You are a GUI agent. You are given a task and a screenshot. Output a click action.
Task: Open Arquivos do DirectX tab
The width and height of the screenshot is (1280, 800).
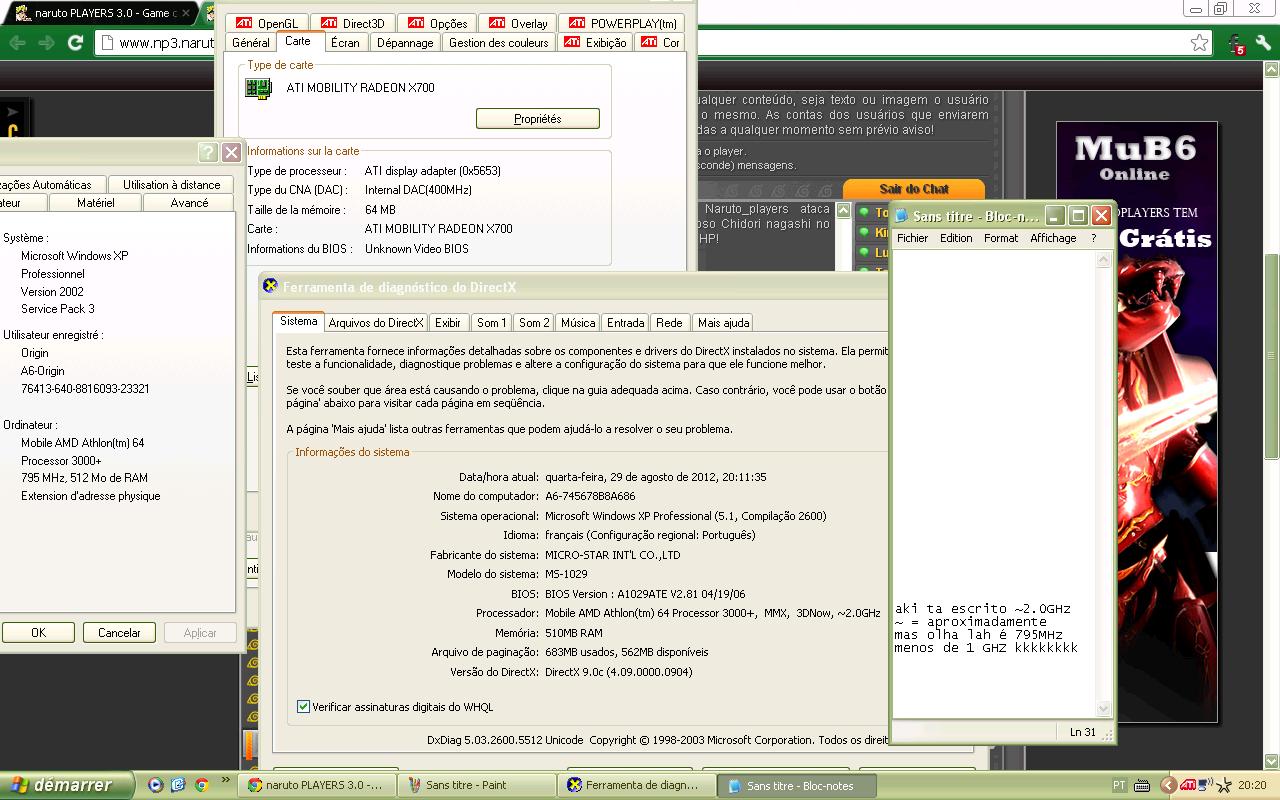(376, 323)
